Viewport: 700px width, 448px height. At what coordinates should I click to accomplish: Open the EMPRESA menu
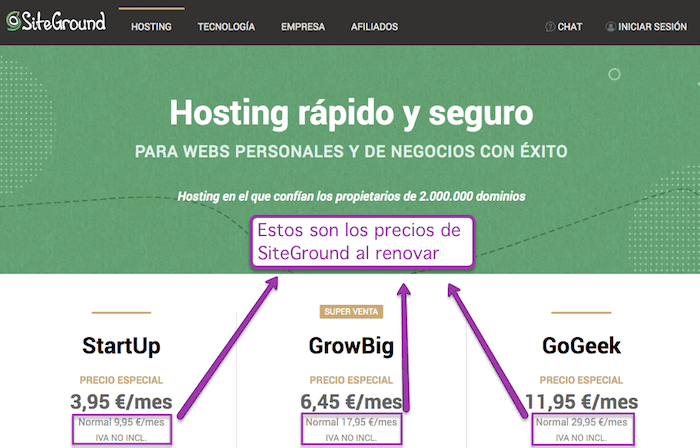[303, 27]
